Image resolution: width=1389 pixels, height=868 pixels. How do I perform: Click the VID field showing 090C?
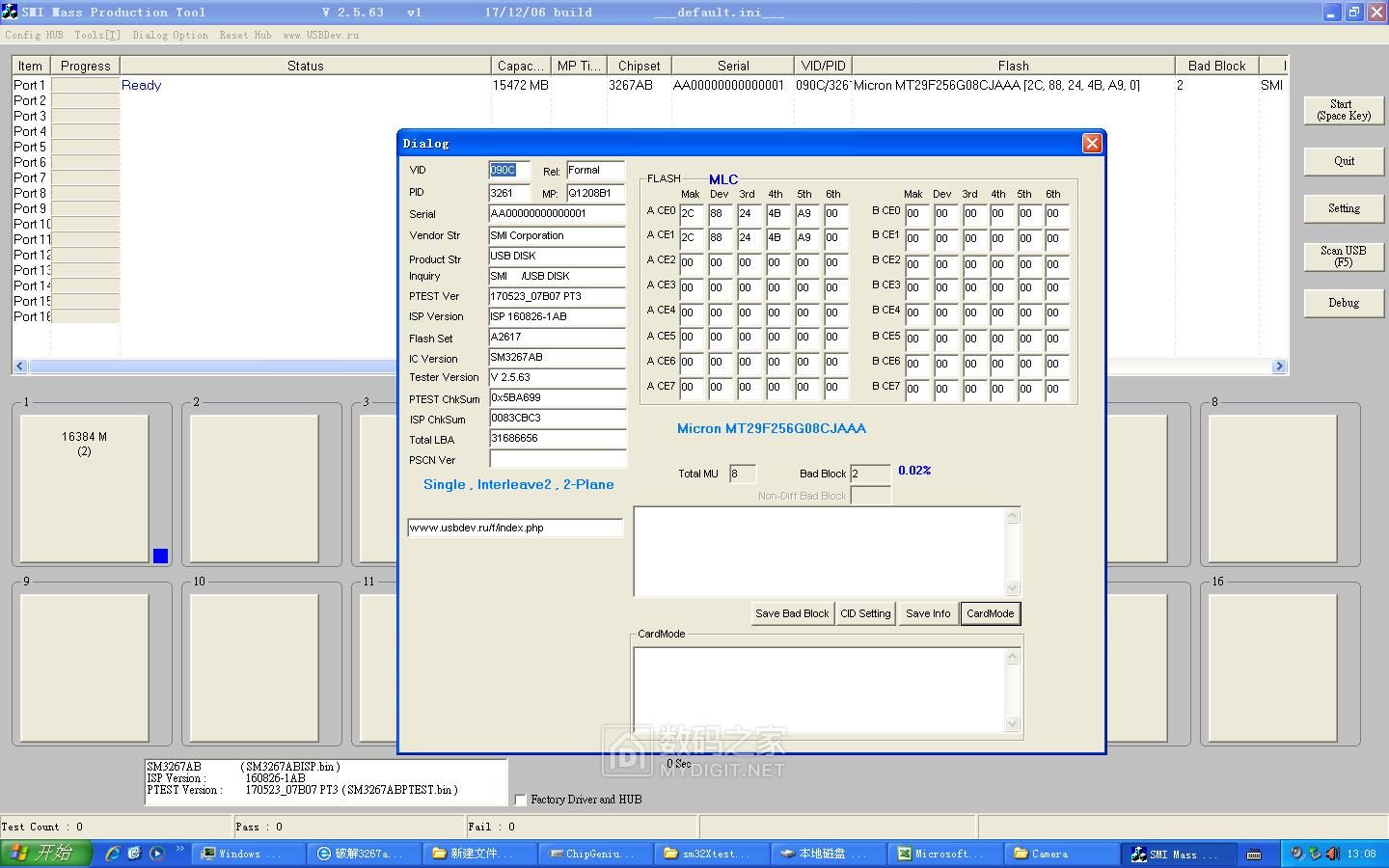click(x=508, y=171)
